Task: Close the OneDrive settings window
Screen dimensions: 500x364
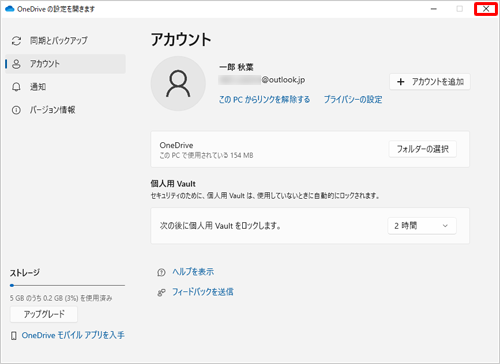Action: click(486, 9)
